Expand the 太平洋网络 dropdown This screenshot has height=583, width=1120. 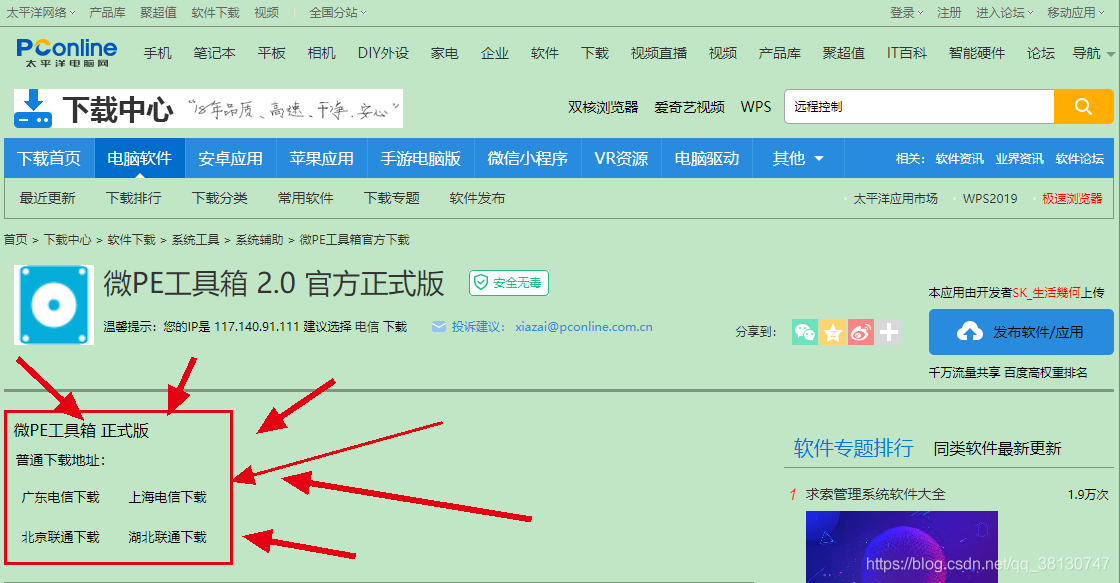pos(41,13)
